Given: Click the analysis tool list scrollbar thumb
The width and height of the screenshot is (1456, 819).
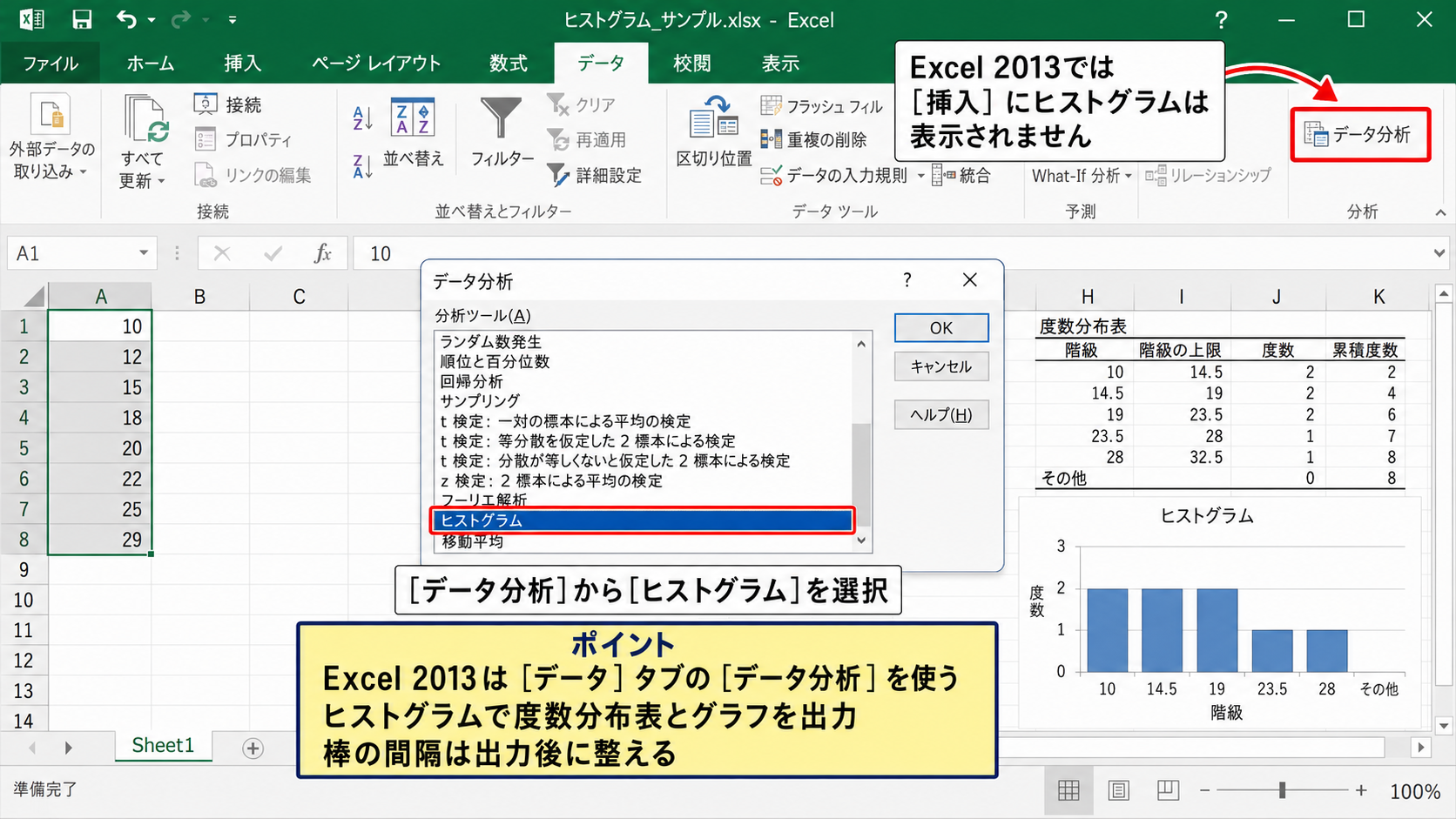Looking at the screenshot, I should (861, 474).
